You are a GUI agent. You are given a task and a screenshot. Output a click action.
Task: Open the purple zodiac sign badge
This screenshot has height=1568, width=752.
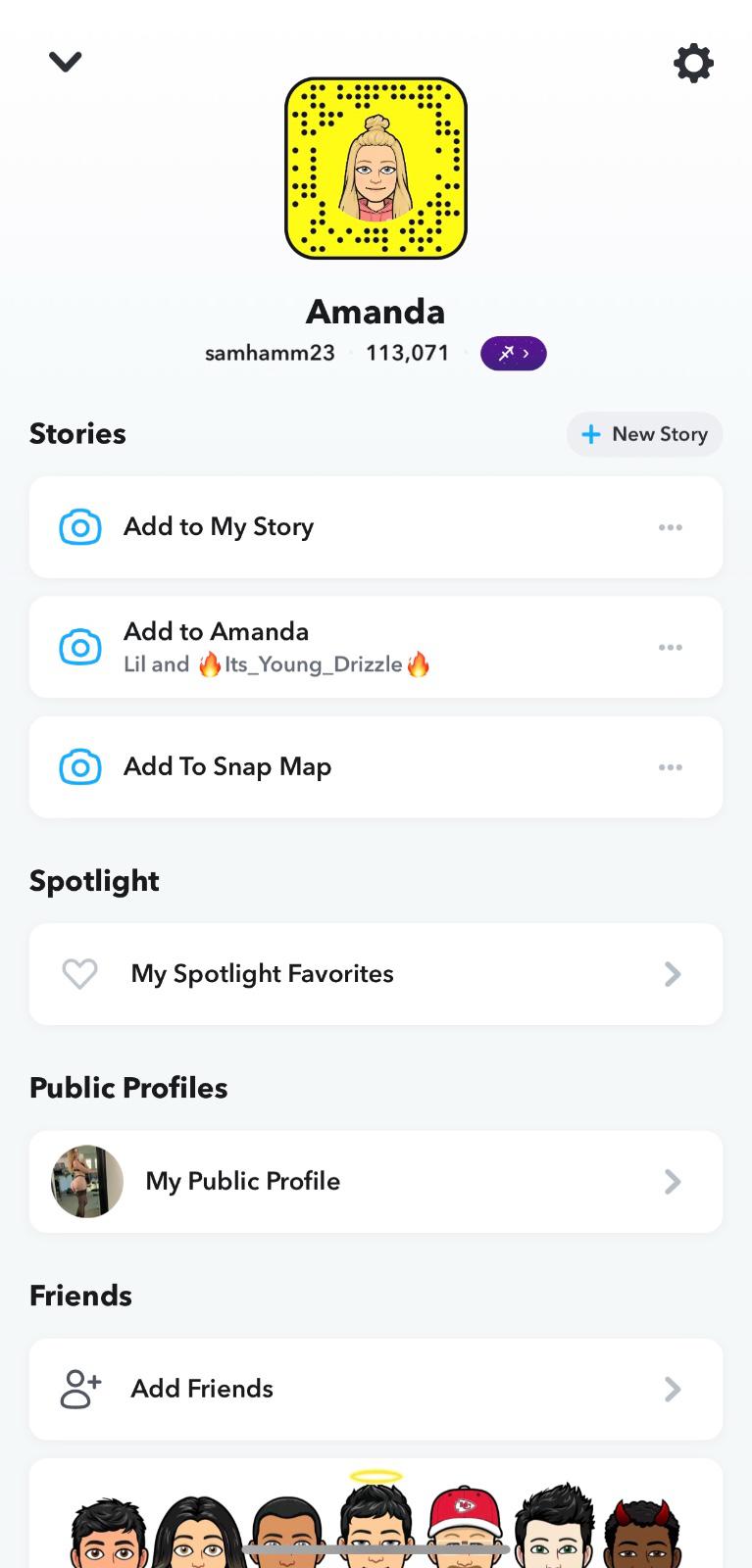[x=513, y=354]
